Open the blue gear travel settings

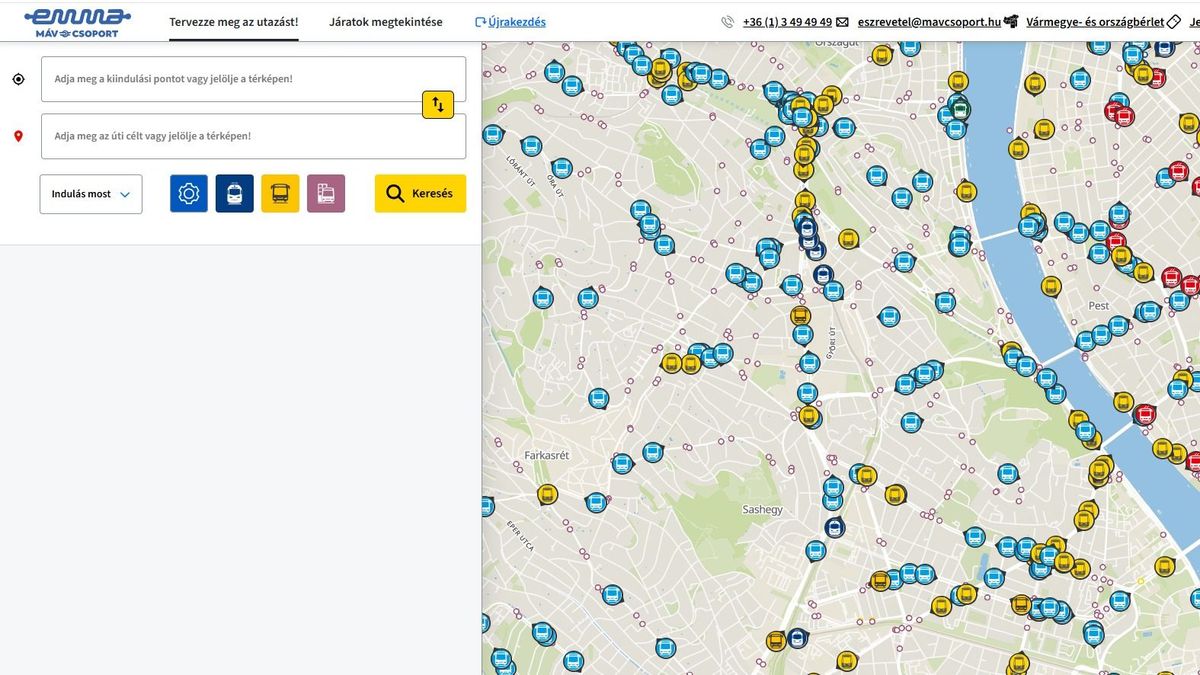[189, 193]
